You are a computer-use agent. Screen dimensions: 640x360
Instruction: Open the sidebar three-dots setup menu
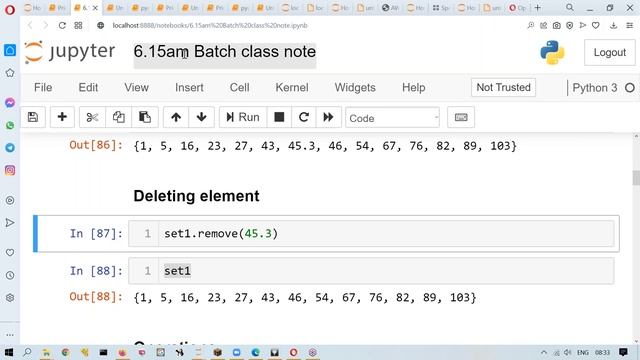(10, 335)
